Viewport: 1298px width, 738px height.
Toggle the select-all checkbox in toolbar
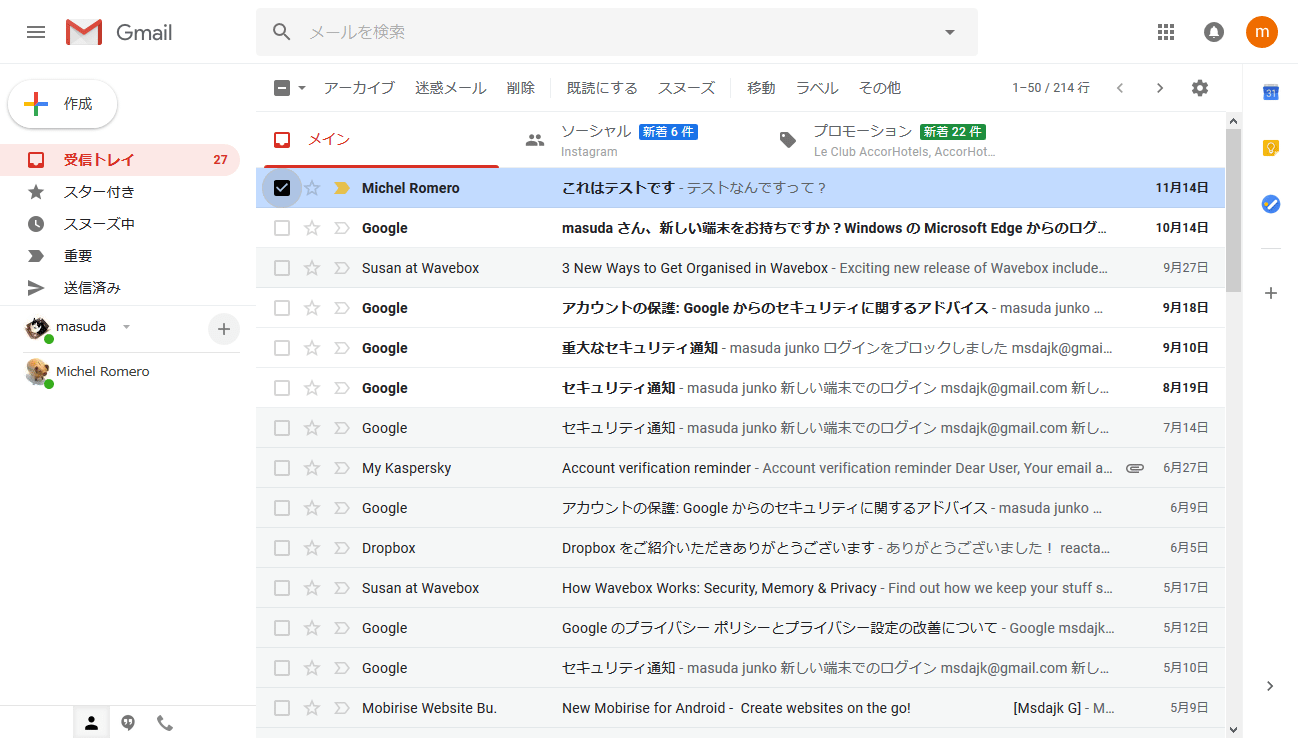pyautogui.click(x=282, y=88)
